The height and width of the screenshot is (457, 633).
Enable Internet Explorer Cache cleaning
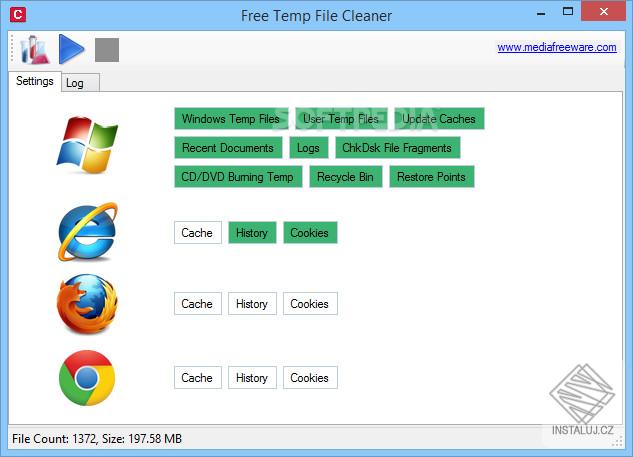click(x=198, y=233)
